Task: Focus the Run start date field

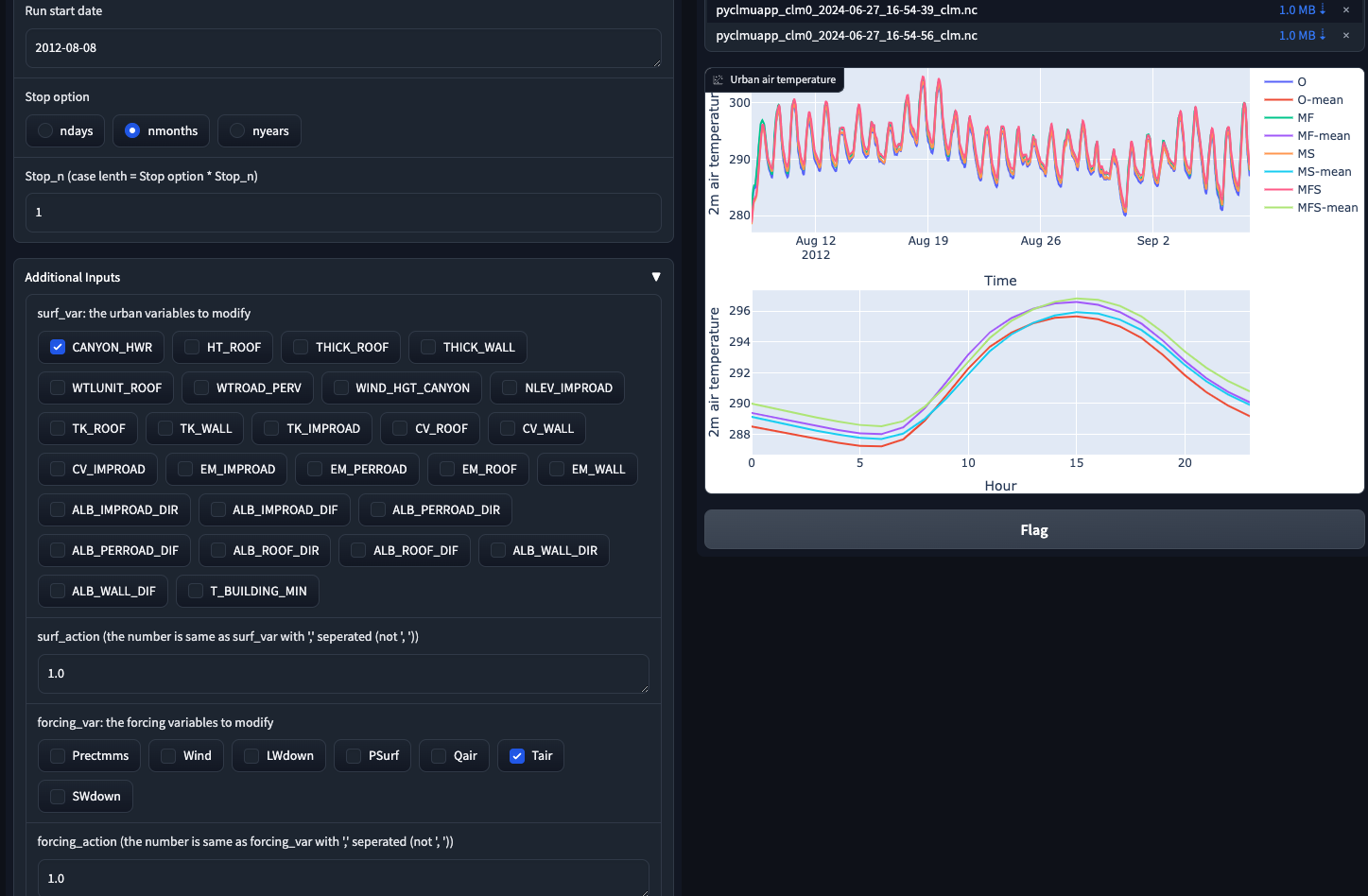Action: [343, 47]
